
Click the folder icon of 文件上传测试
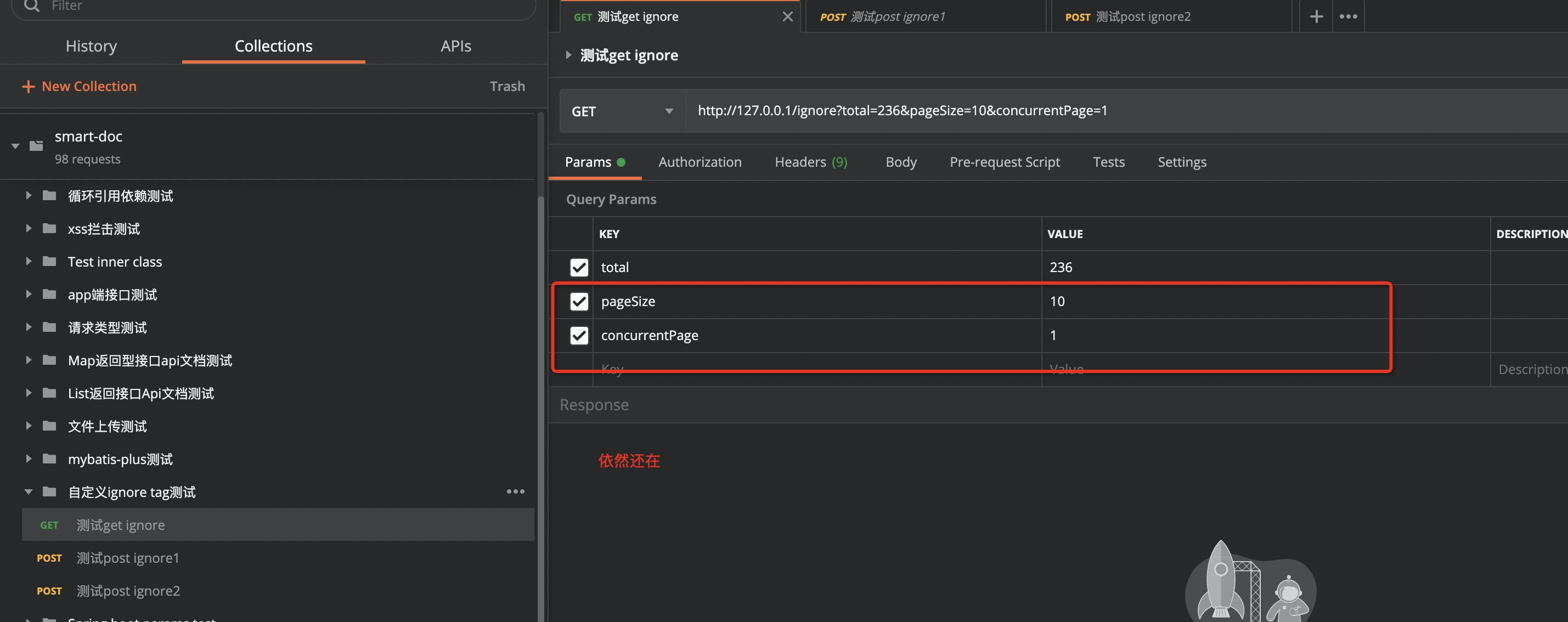point(49,426)
